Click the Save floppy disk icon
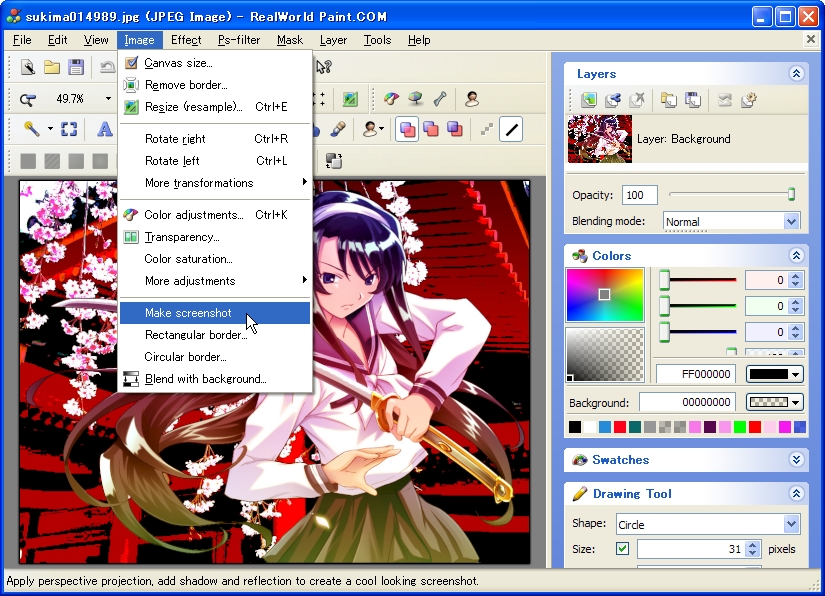Viewport: 825px width, 596px height. (x=76, y=67)
